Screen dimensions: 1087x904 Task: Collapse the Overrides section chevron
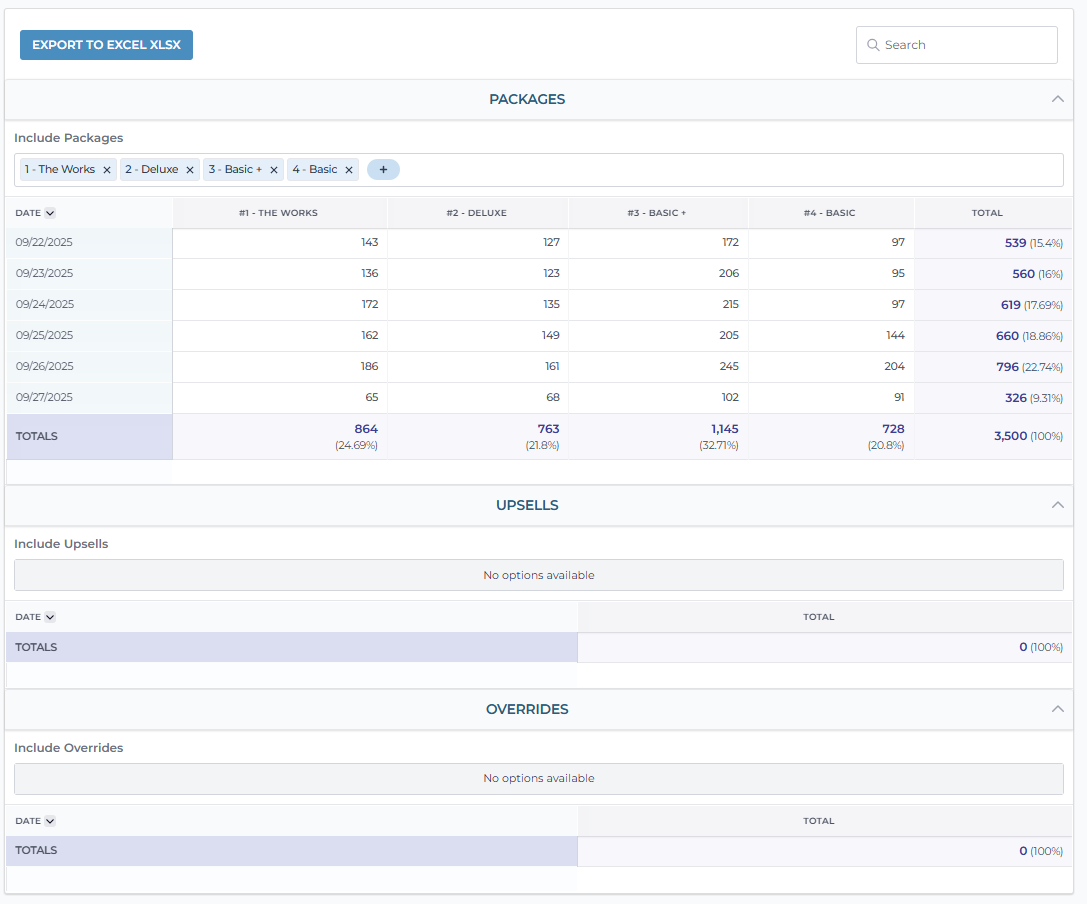point(1058,709)
